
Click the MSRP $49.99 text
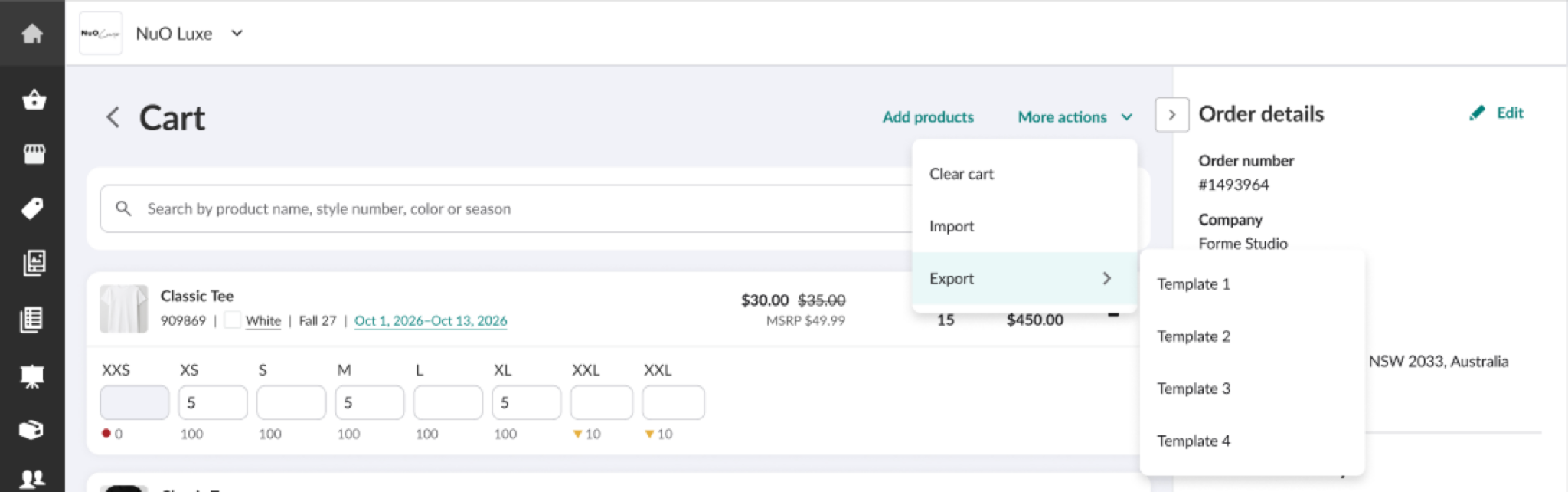pos(805,320)
